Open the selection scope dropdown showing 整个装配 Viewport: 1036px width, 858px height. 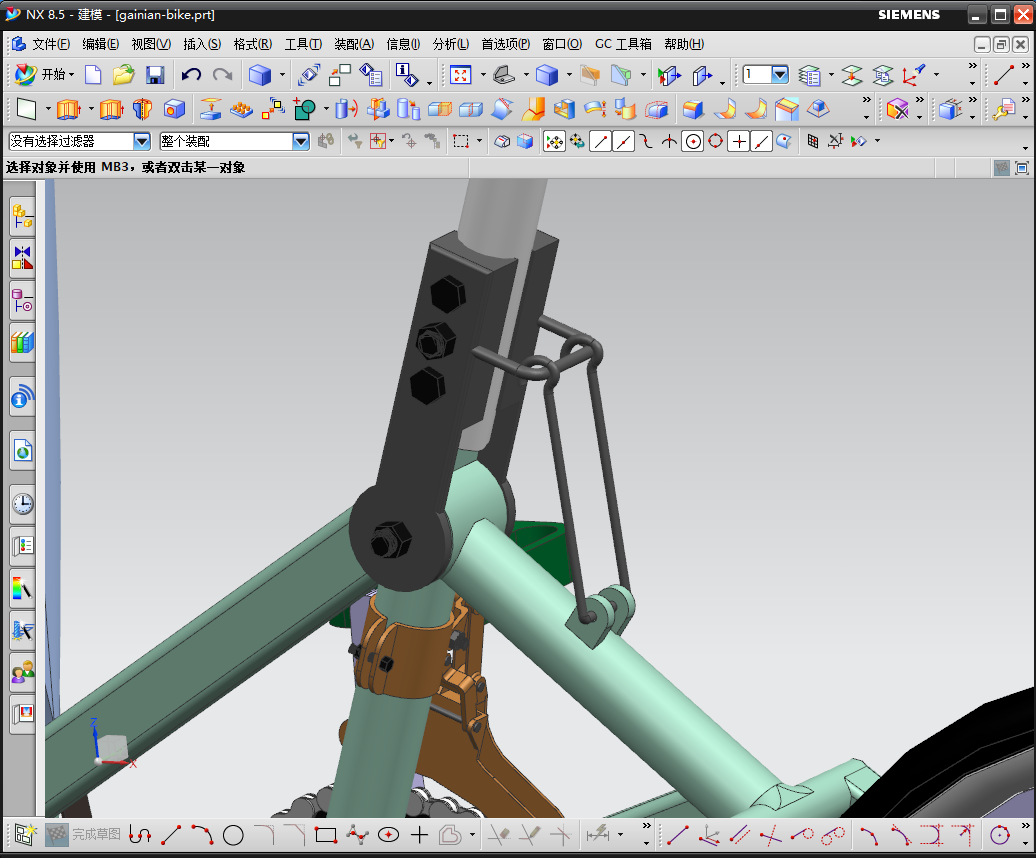[301, 141]
